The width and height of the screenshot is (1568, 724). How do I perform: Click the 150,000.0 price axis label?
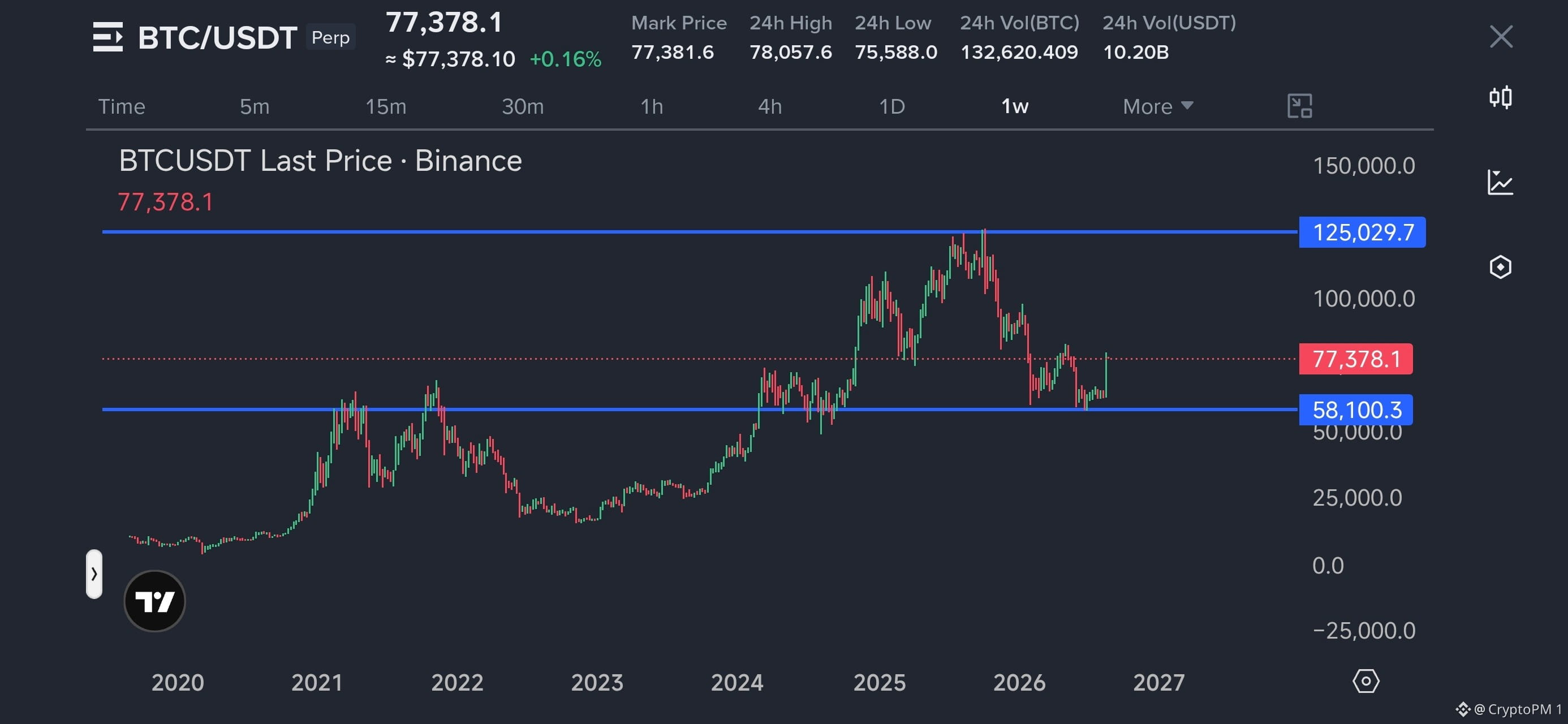1364,166
